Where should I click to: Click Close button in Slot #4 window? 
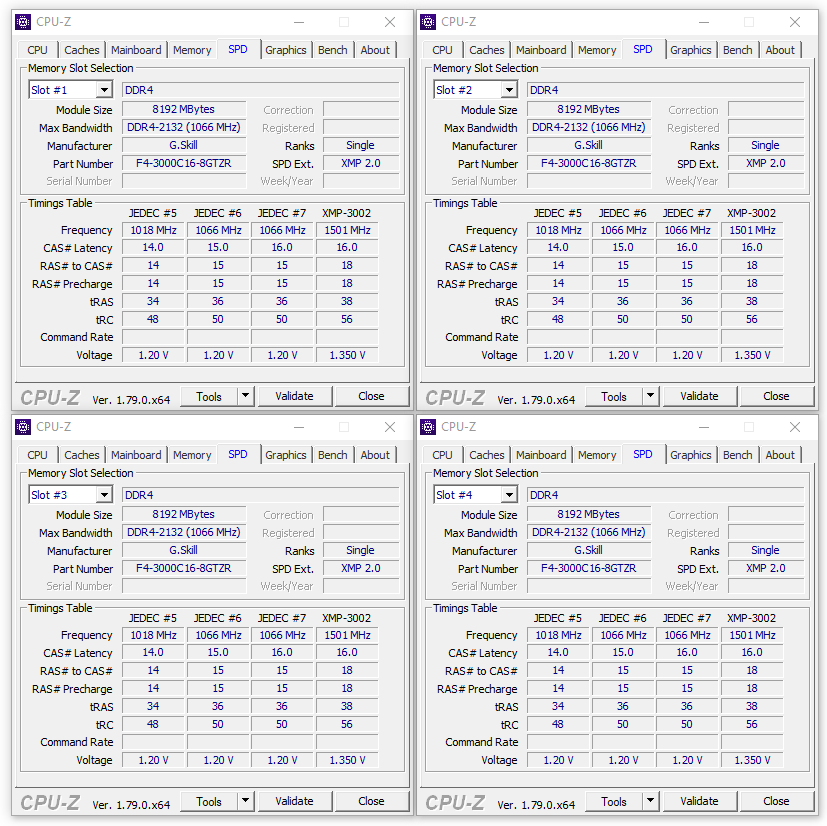[x=776, y=801]
